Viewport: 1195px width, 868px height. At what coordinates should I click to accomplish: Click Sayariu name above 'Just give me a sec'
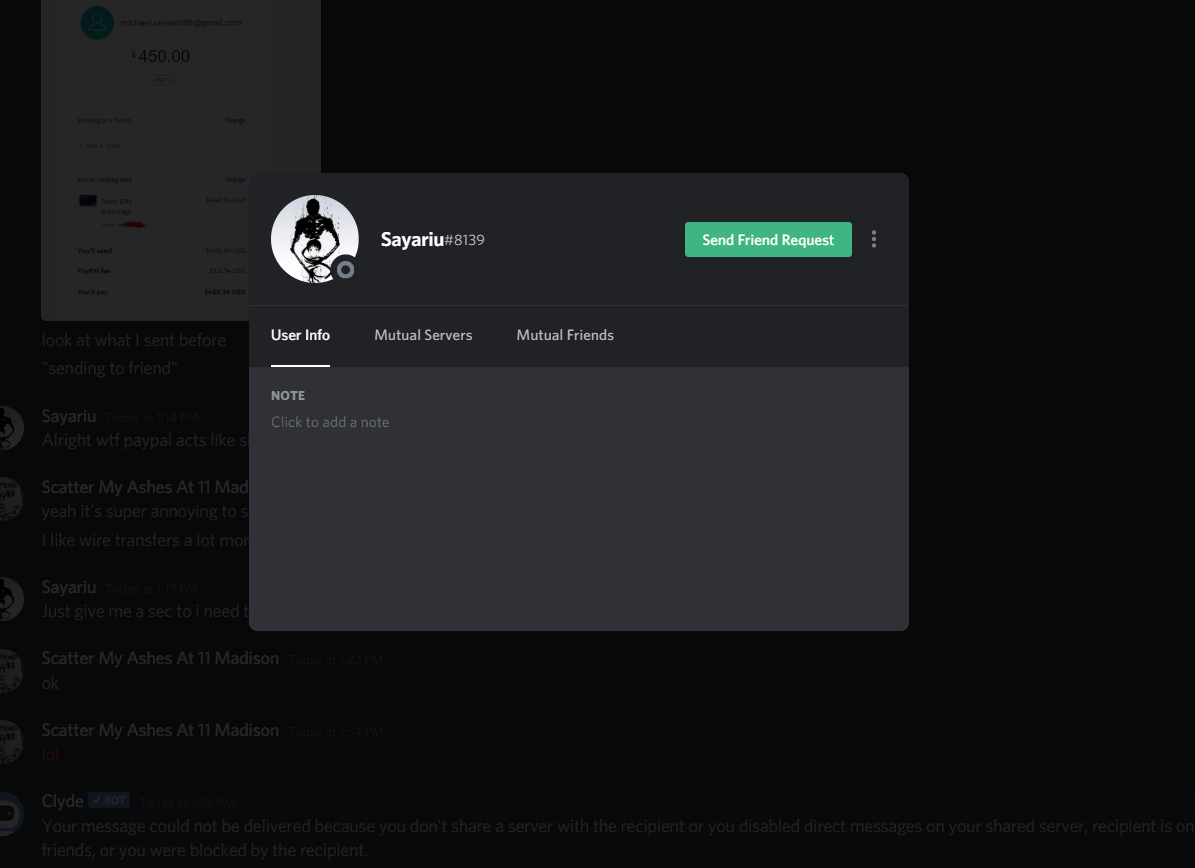[x=69, y=587]
